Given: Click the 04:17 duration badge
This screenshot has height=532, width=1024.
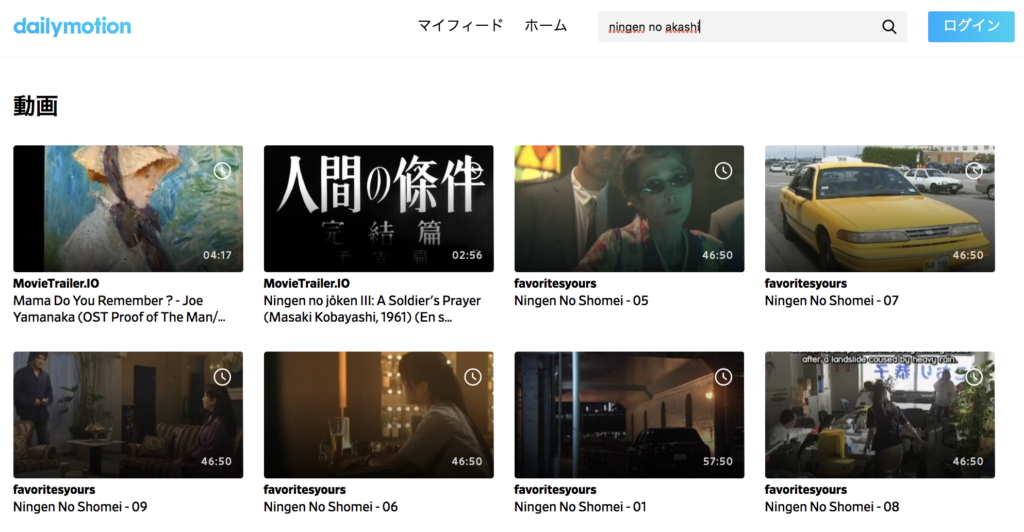Looking at the screenshot, I should (x=217, y=255).
